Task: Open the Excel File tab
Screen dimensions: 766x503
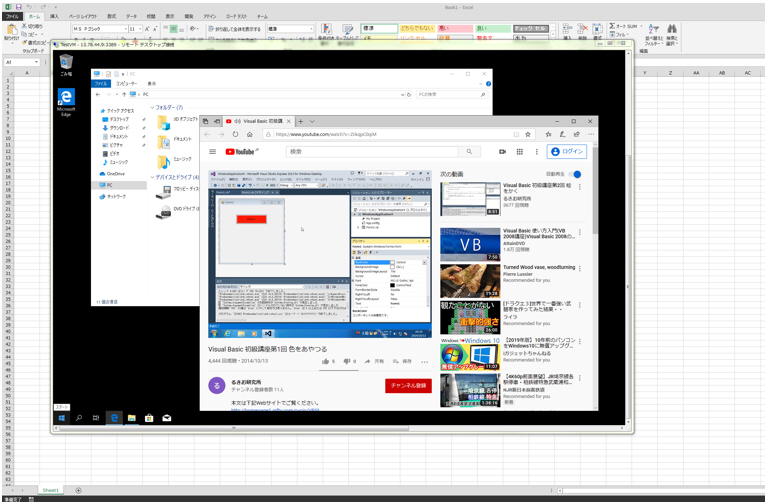Action: (x=12, y=17)
